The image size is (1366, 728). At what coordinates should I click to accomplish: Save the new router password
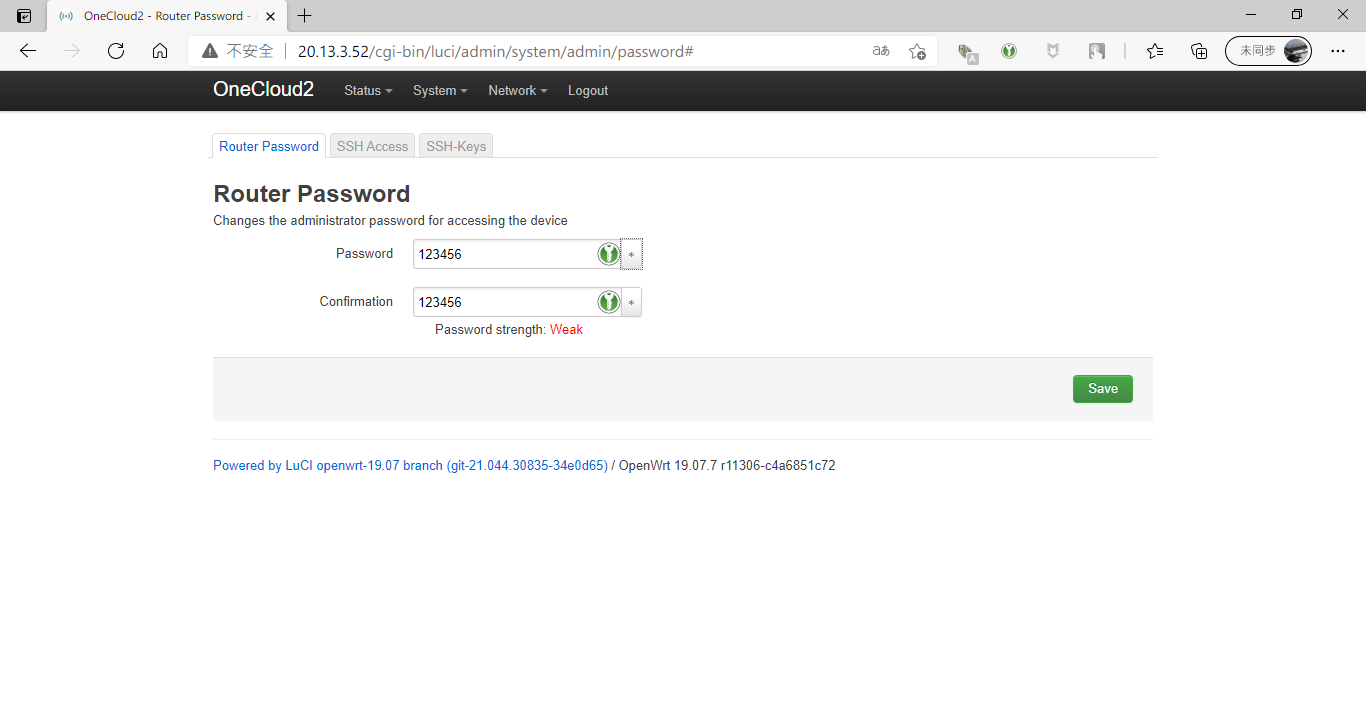[1102, 389]
